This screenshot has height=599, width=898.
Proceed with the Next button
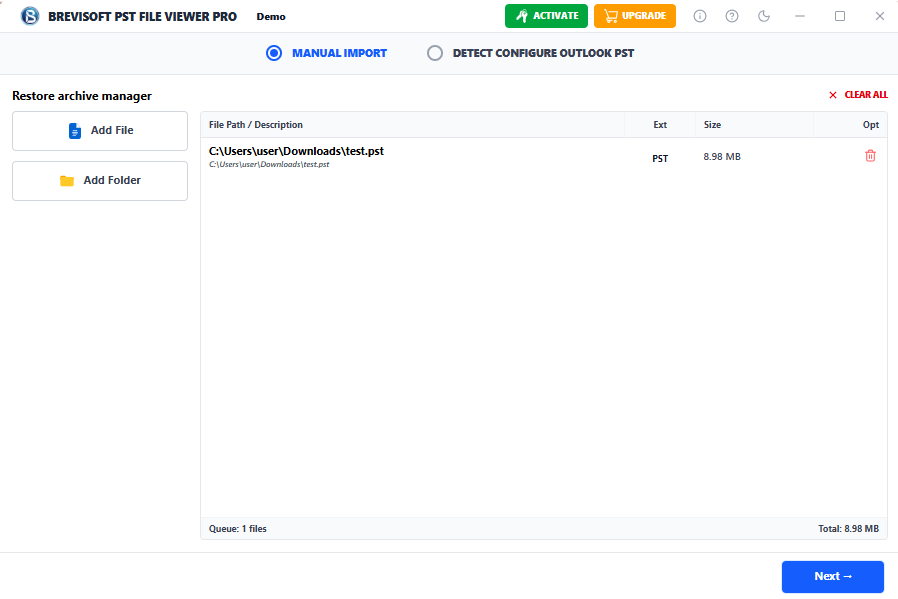833,577
